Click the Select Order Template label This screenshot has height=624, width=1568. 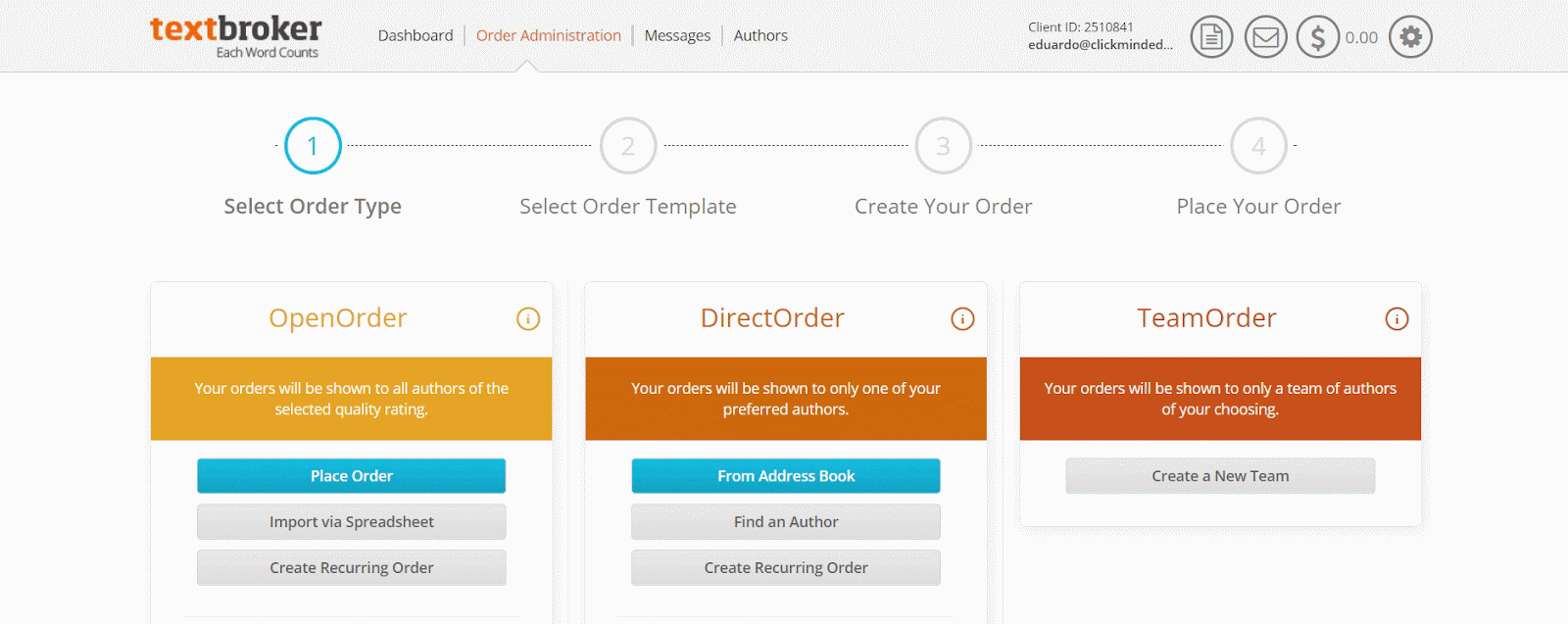628,207
